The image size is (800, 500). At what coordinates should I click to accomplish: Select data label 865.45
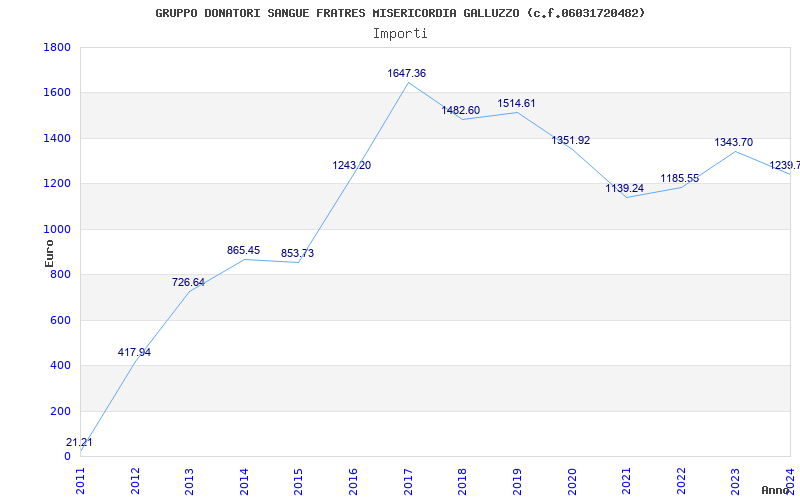(243, 250)
